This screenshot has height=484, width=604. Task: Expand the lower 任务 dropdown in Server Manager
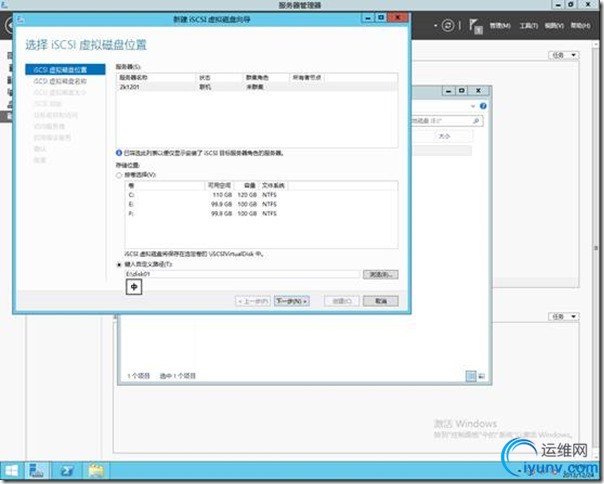pos(564,316)
